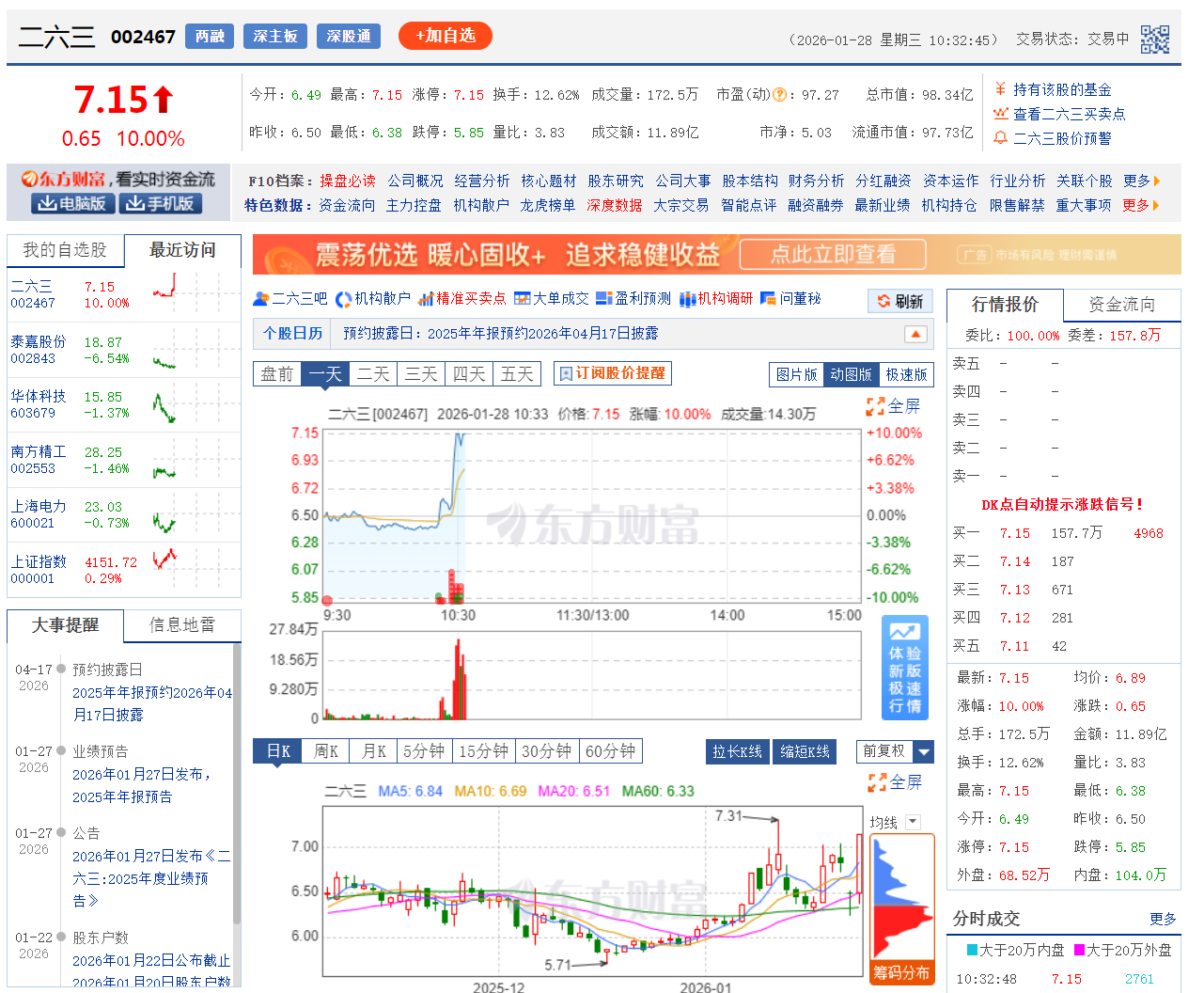This screenshot has width=1204, height=993.
Task: Open 南方精工 in recent list
Action: tap(39, 451)
